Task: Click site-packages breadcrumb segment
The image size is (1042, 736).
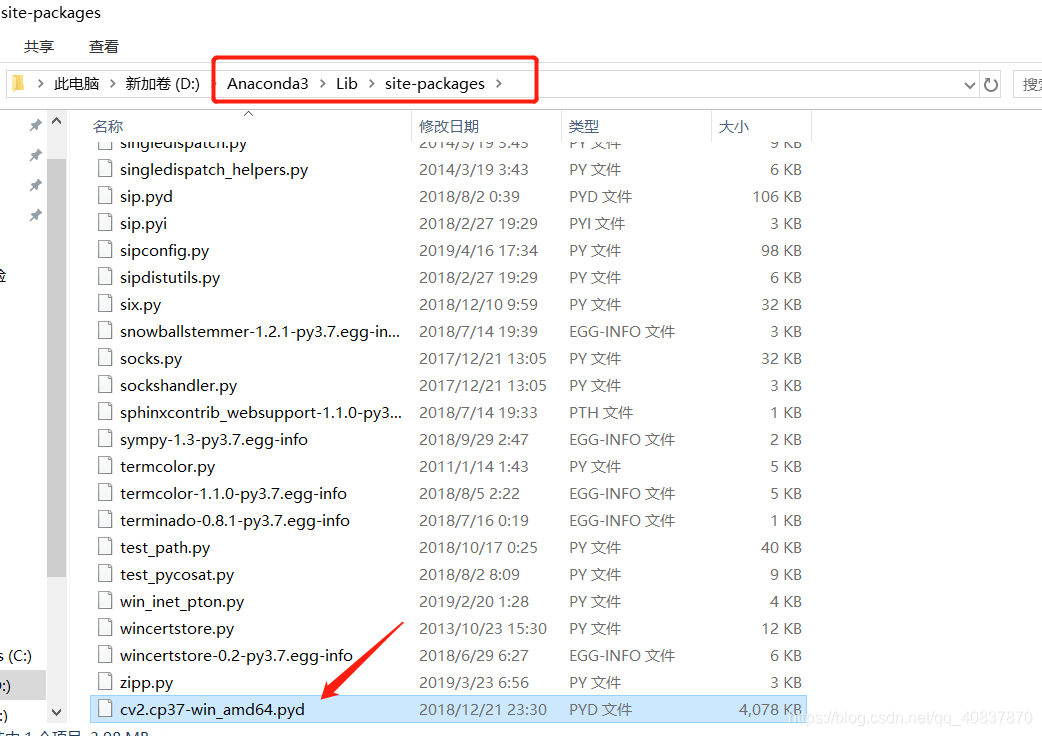Action: click(x=435, y=84)
